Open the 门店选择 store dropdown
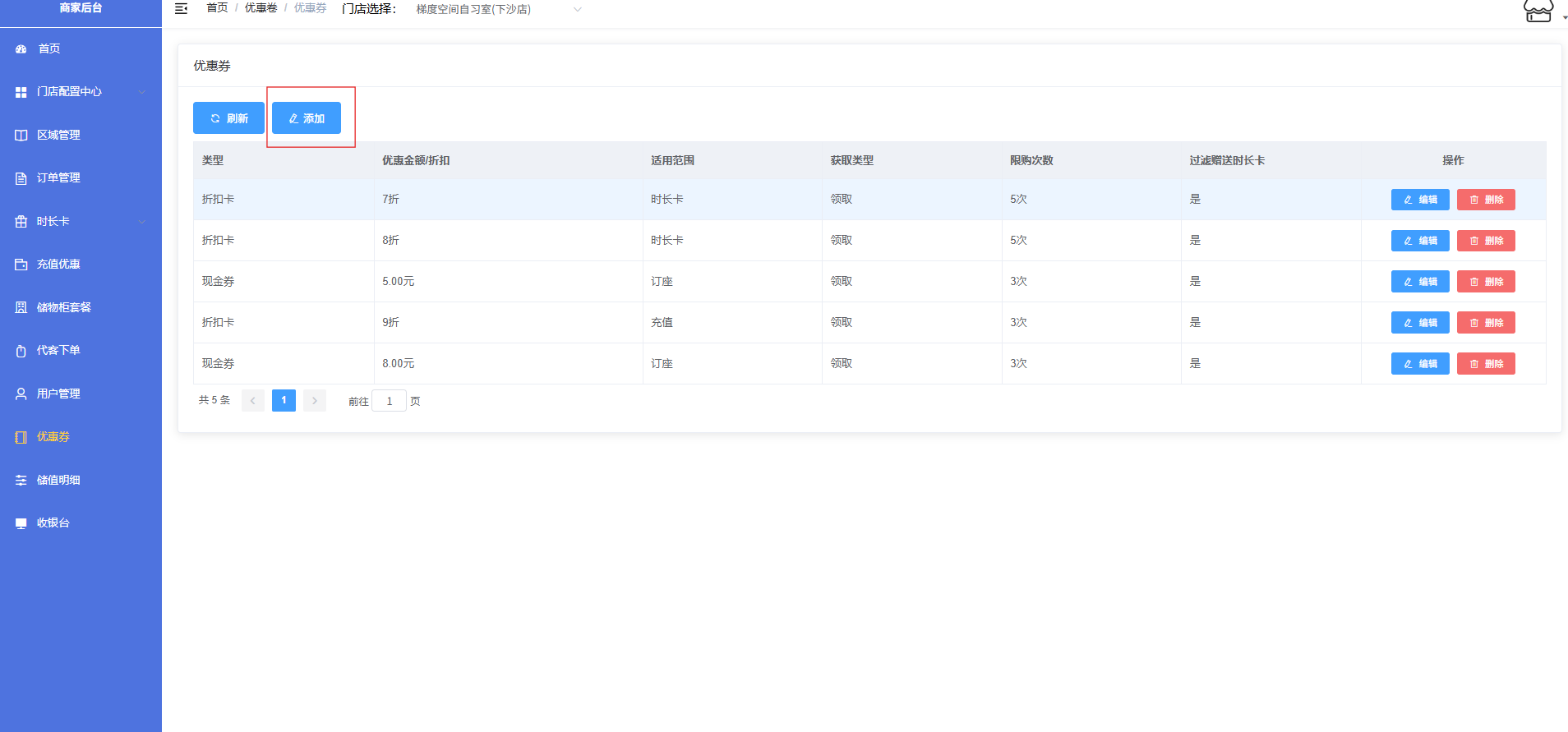 click(497, 10)
